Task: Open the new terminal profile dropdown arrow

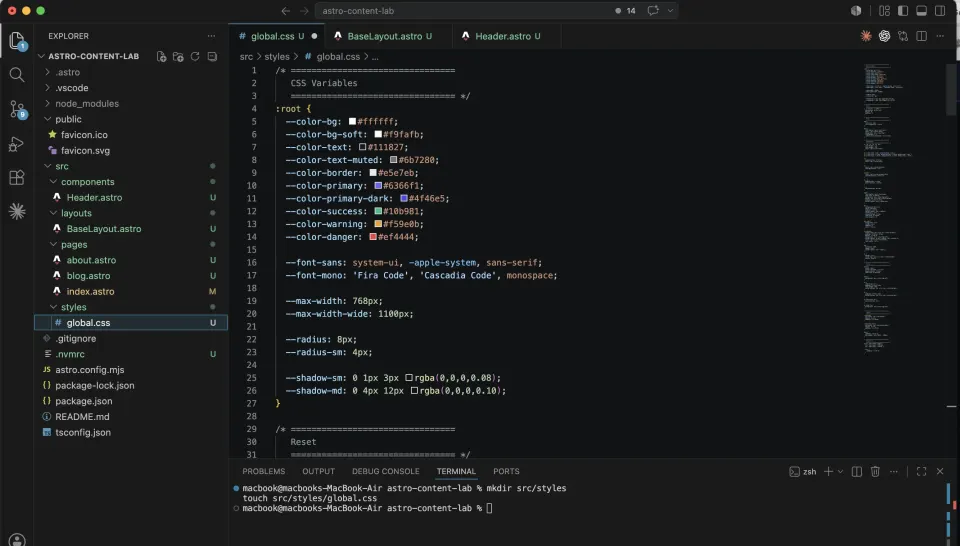Action: (841, 471)
